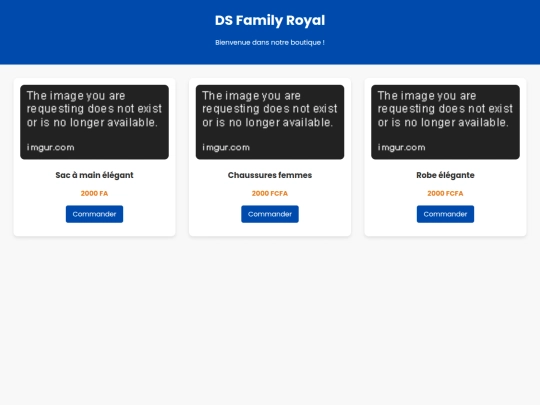Click the Commander button for Sac à main élégant
The image size is (540, 405).
94,214
